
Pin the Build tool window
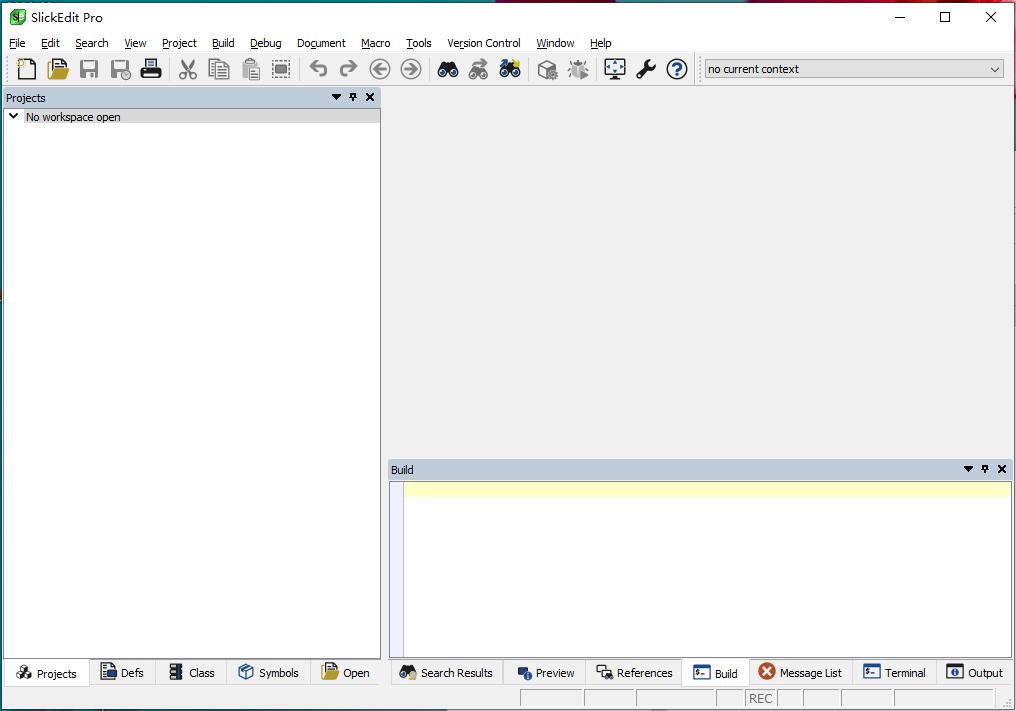pyautogui.click(x=985, y=469)
